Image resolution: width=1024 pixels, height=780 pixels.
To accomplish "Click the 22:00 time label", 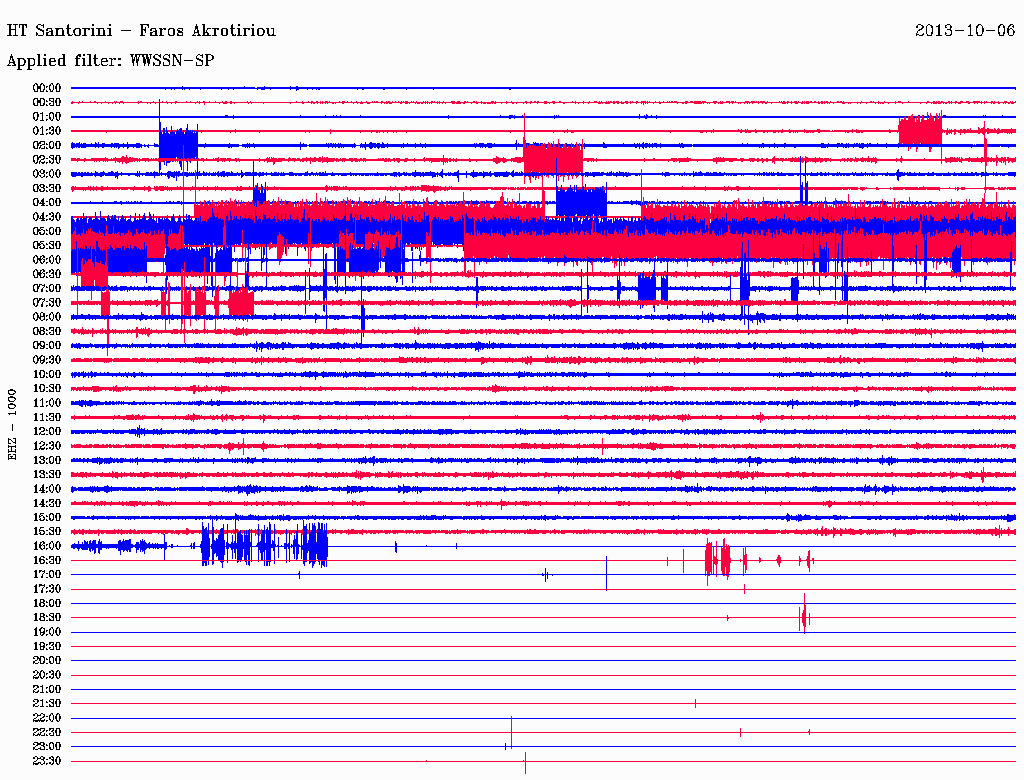I will [47, 718].
